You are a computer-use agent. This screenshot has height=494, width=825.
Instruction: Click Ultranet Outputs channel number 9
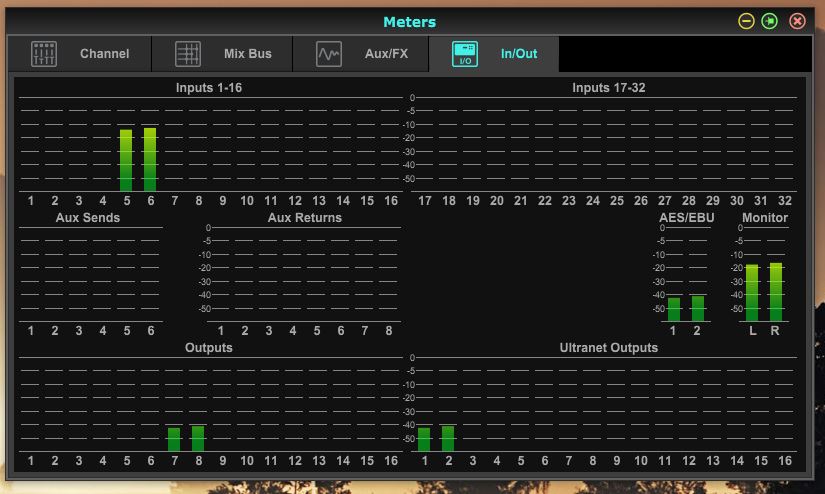(x=617, y=461)
